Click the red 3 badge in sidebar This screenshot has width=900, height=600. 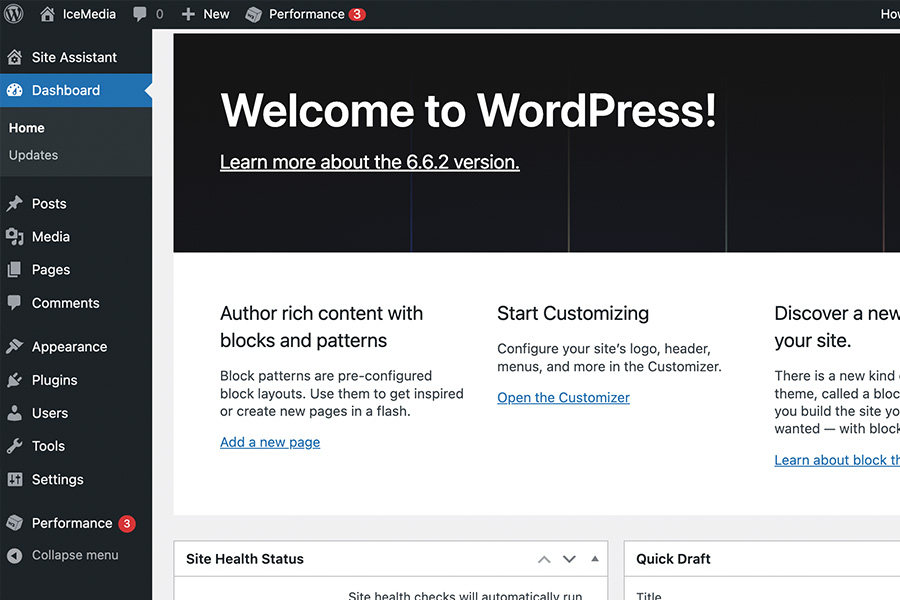pos(127,523)
